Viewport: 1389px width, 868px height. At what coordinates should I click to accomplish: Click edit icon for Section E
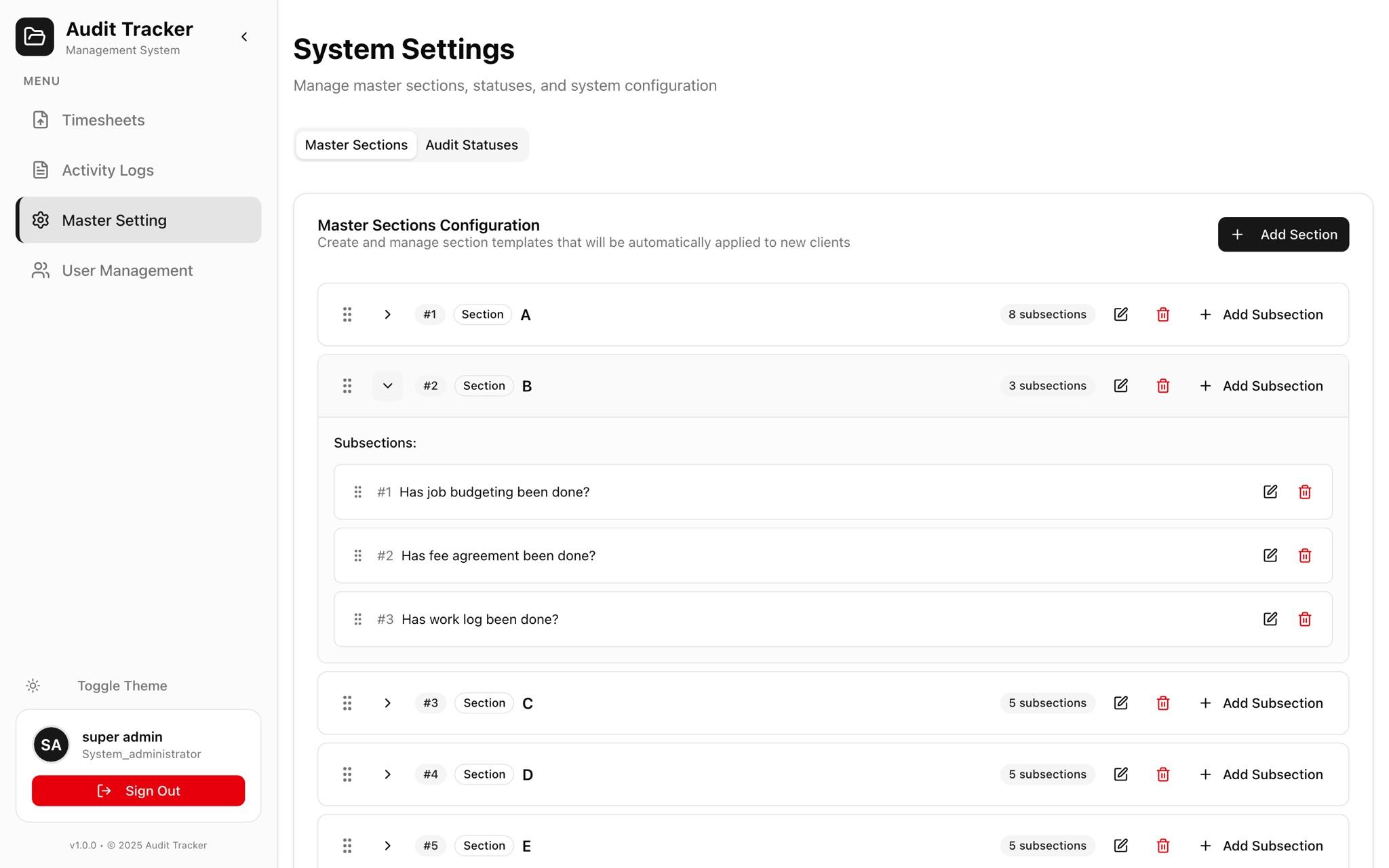click(x=1120, y=846)
